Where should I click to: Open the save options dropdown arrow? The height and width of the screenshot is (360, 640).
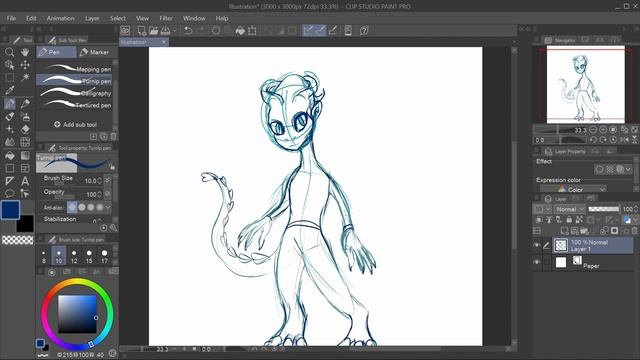[175, 31]
